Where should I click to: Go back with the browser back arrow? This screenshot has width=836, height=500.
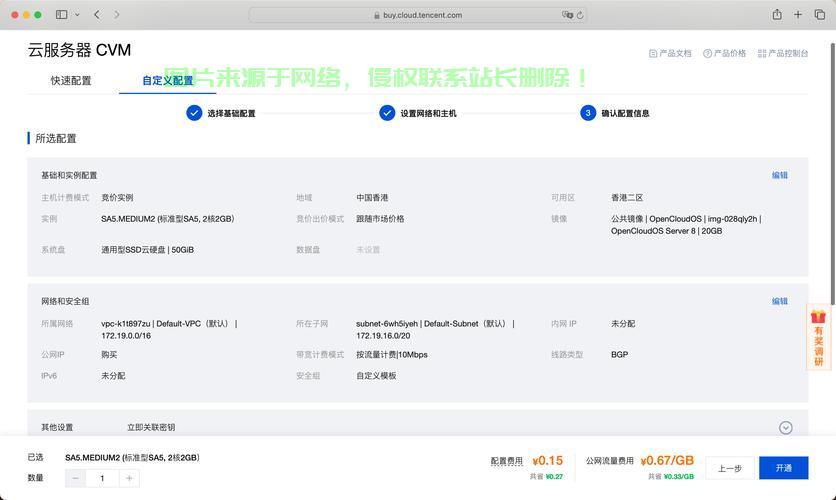tap(97, 15)
